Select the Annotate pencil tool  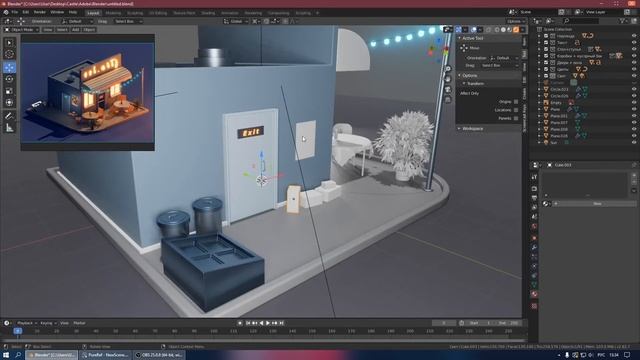[x=9, y=116]
